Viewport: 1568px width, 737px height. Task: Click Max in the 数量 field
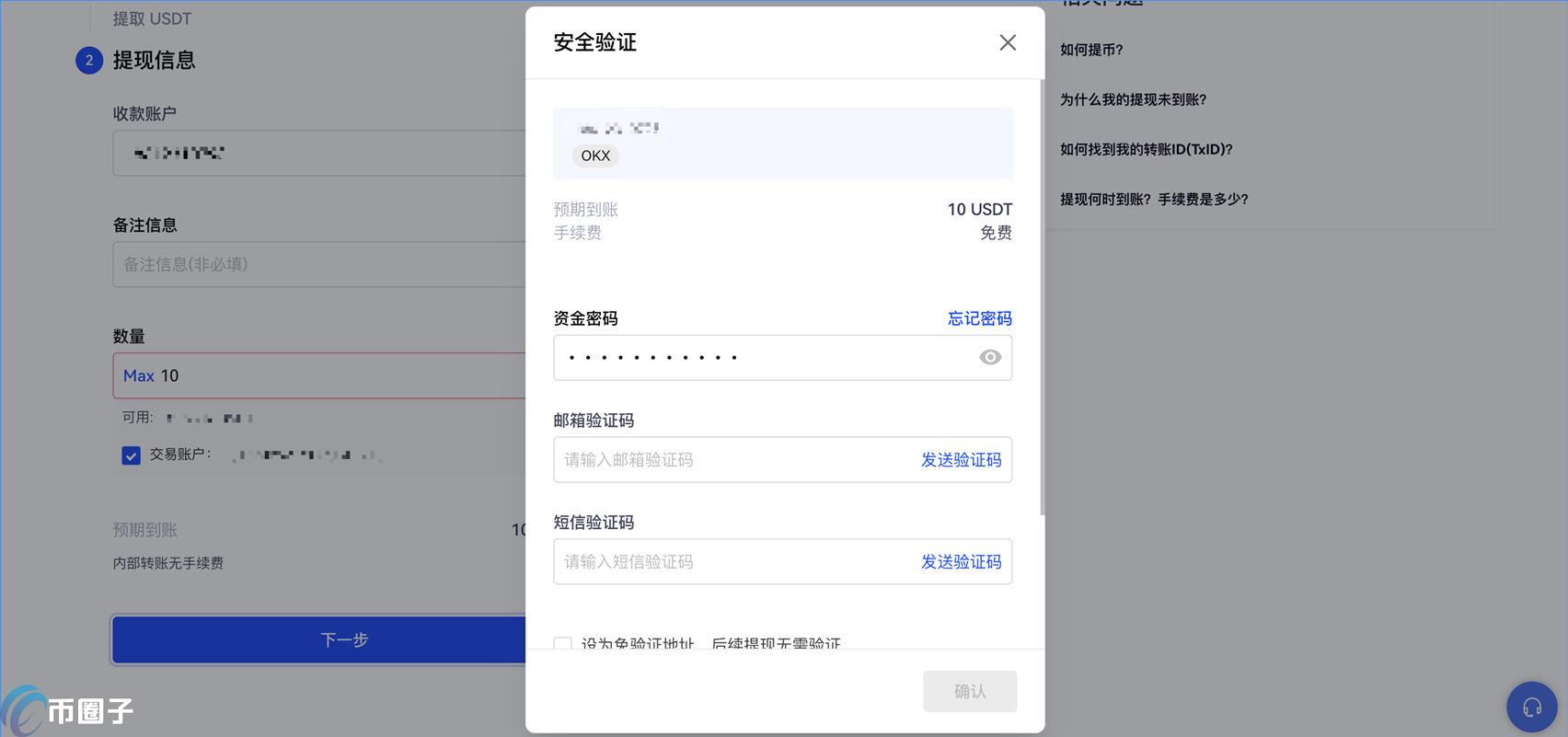138,375
